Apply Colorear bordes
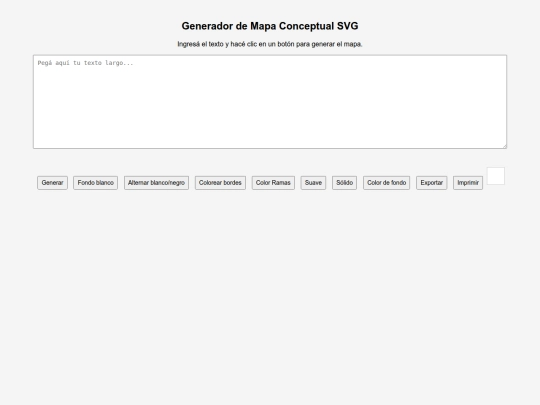 coord(220,183)
